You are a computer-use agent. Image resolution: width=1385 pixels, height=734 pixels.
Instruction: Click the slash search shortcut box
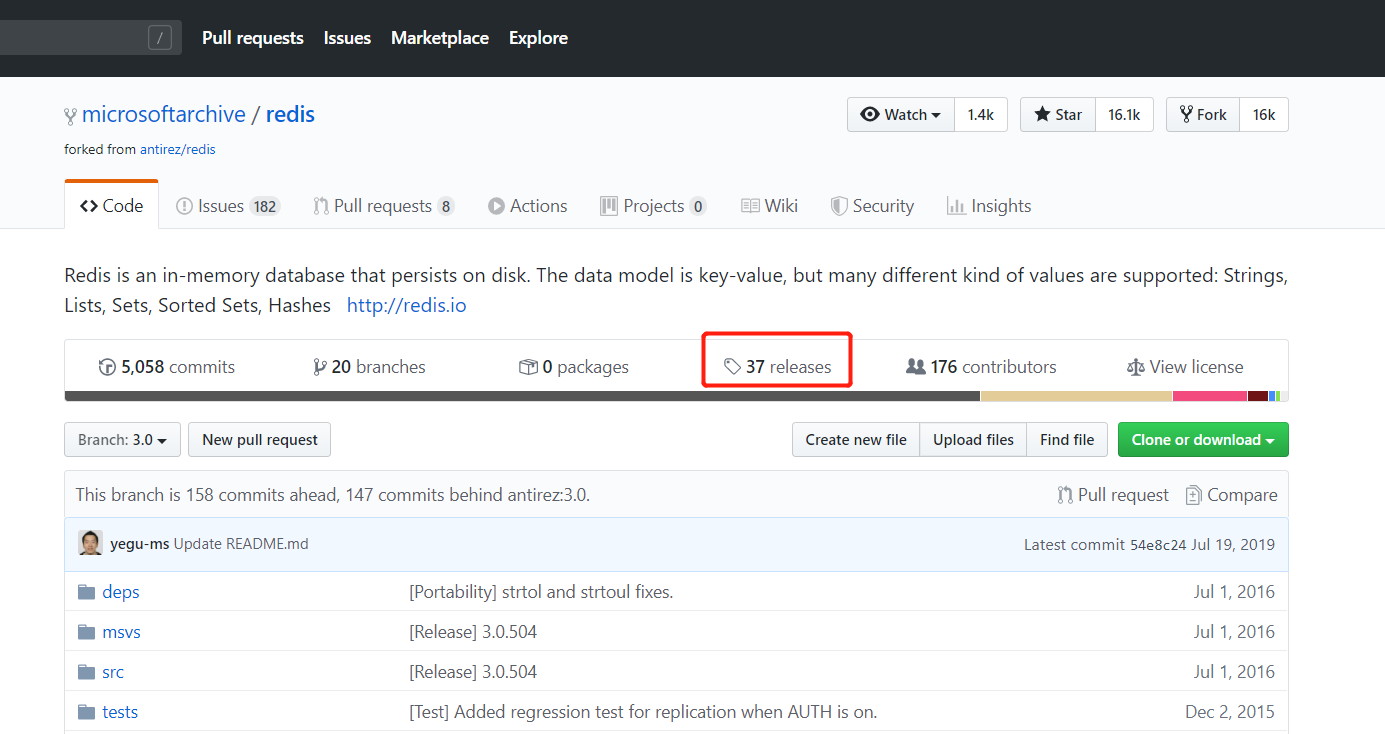[x=160, y=38]
